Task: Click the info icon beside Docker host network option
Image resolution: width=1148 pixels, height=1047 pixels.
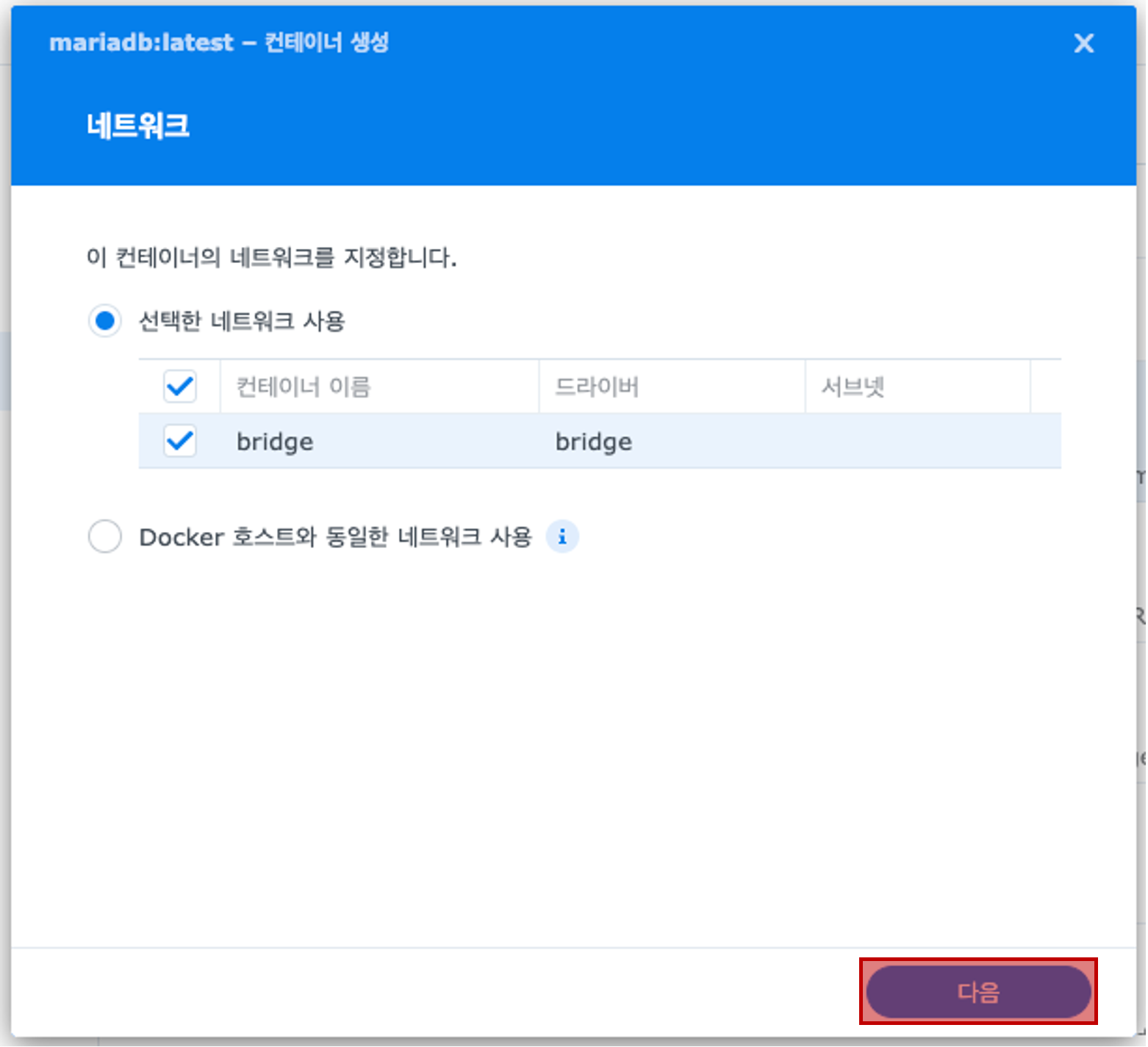Action: click(x=562, y=537)
